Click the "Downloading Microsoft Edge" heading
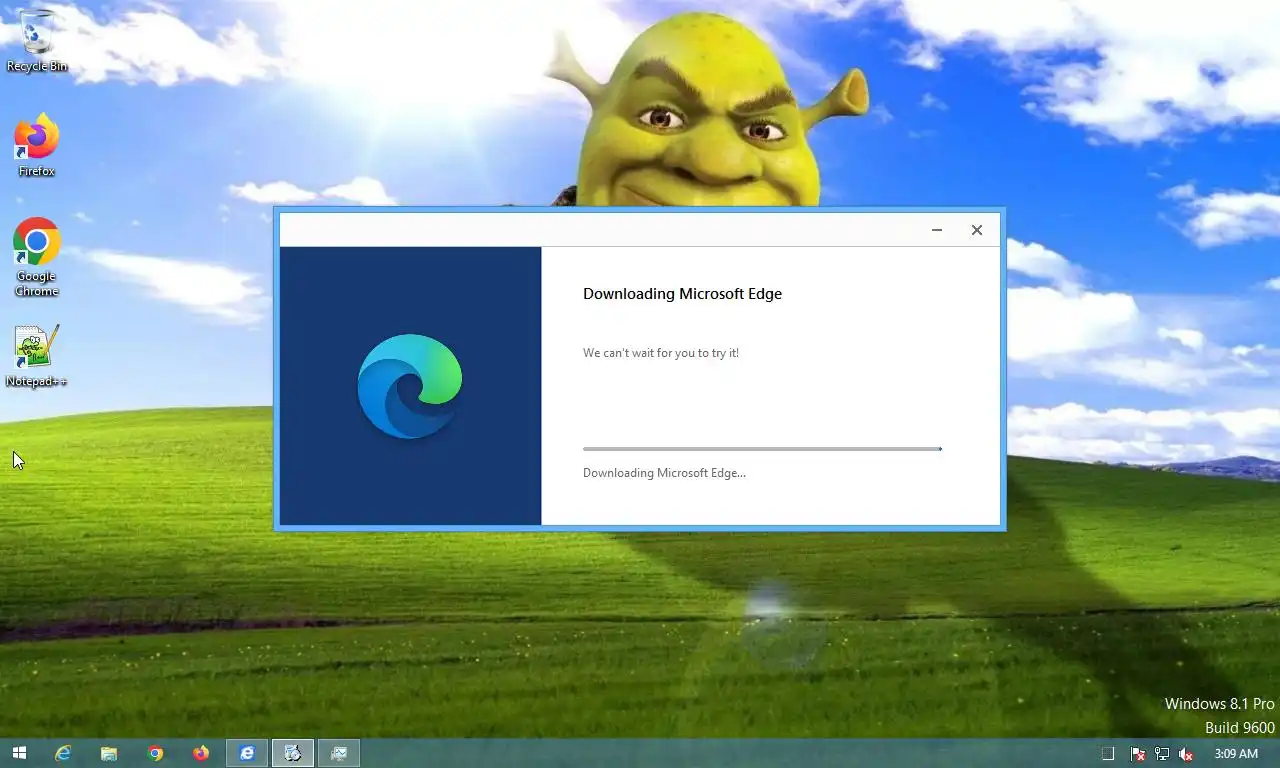Screen dimensions: 1280x768 pyautogui.click(x=683, y=294)
